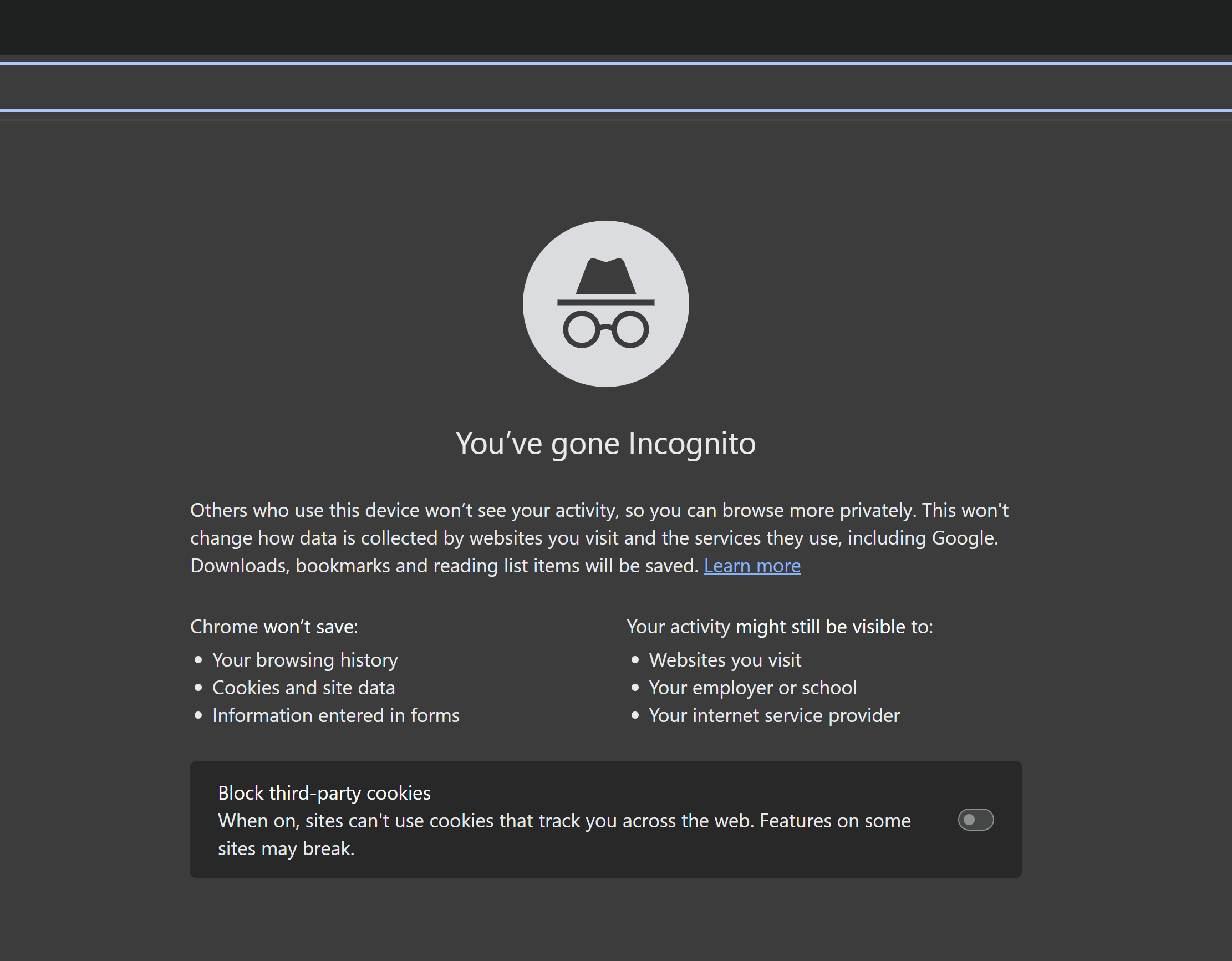The image size is (1232, 961).
Task: Select "Your internet service provider" list item
Action: pyautogui.click(x=774, y=715)
